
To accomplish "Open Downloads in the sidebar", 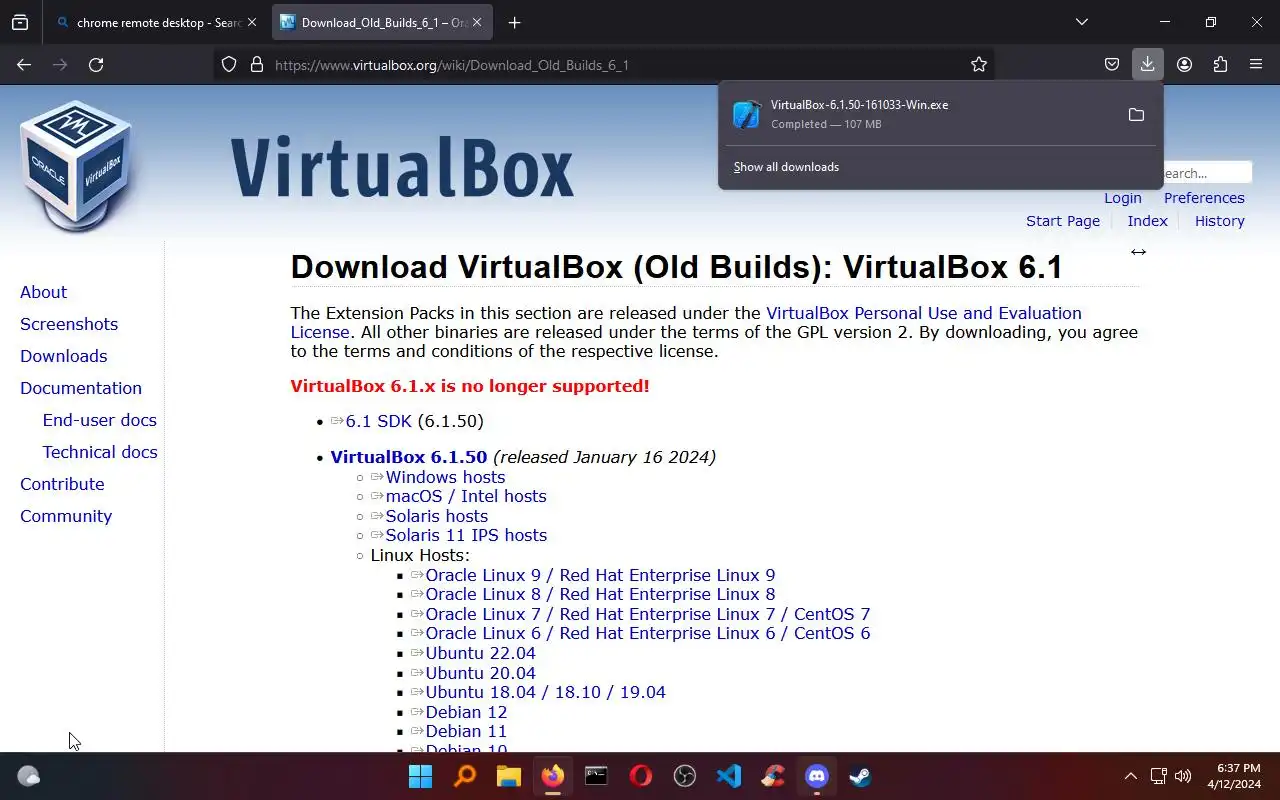I will (64, 356).
